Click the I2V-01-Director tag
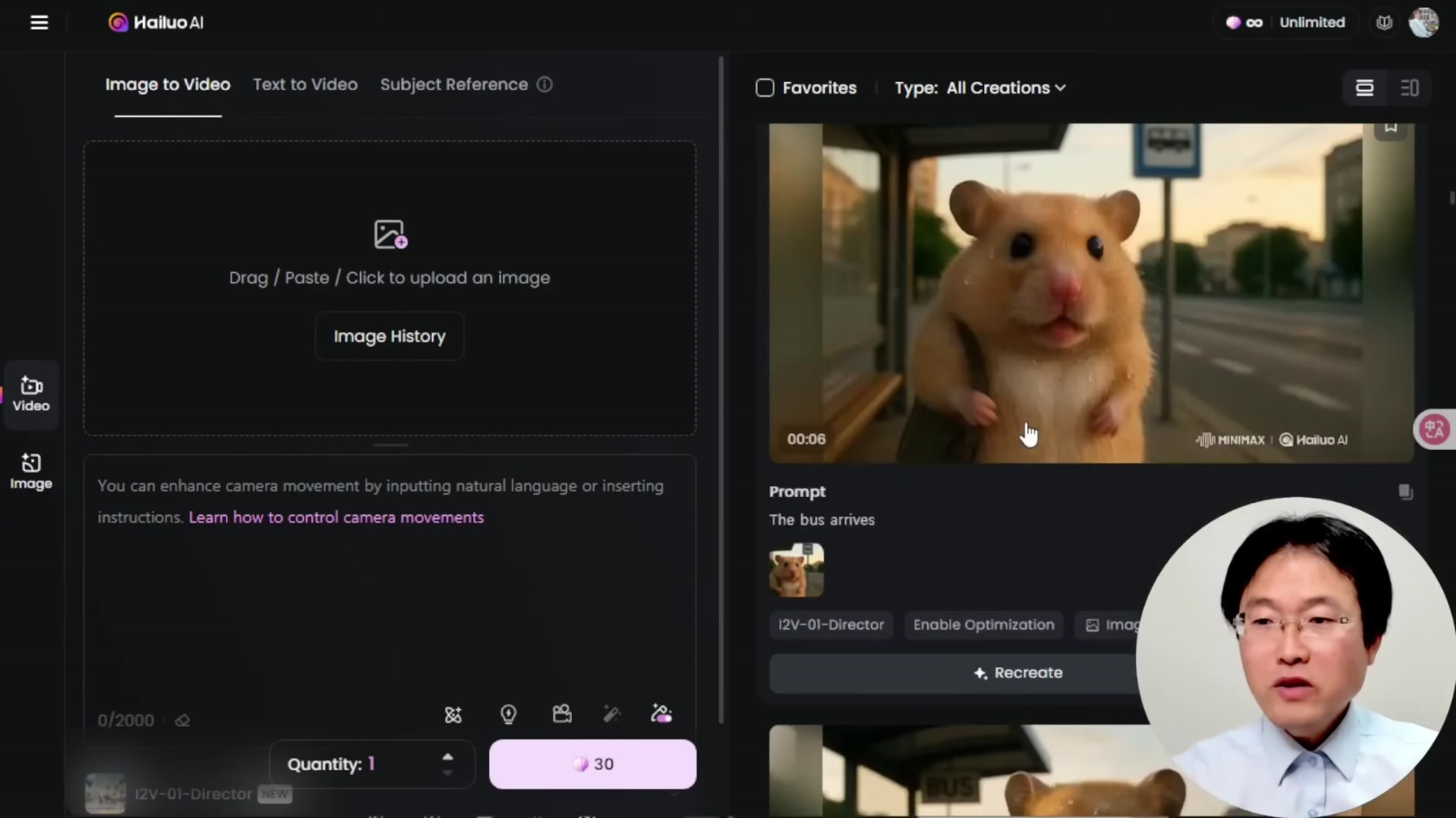 point(831,625)
